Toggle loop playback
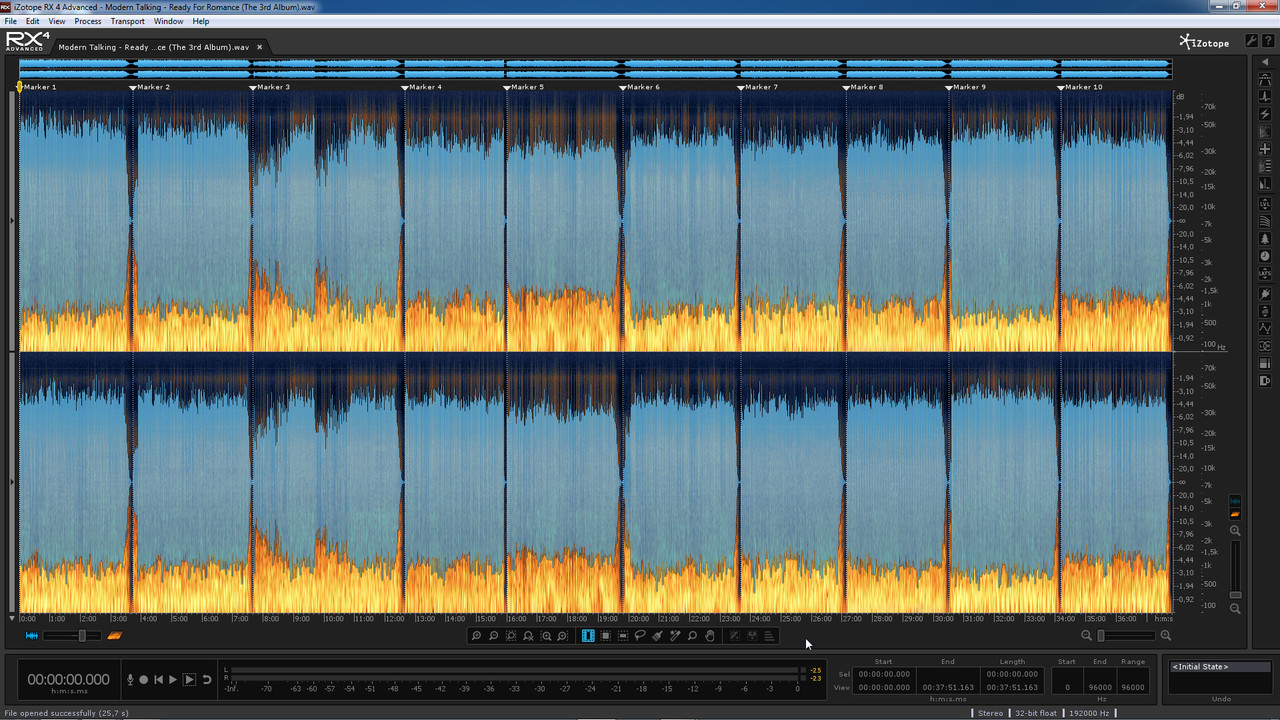Screen dimensions: 1280x720 207,680
